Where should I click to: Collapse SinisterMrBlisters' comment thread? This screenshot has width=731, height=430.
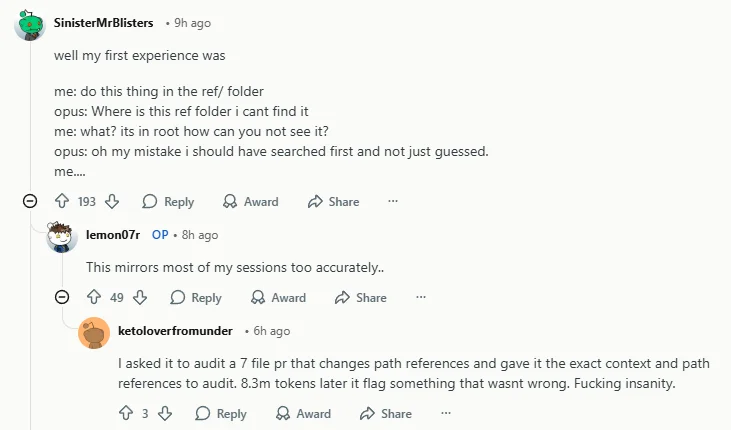[30, 201]
